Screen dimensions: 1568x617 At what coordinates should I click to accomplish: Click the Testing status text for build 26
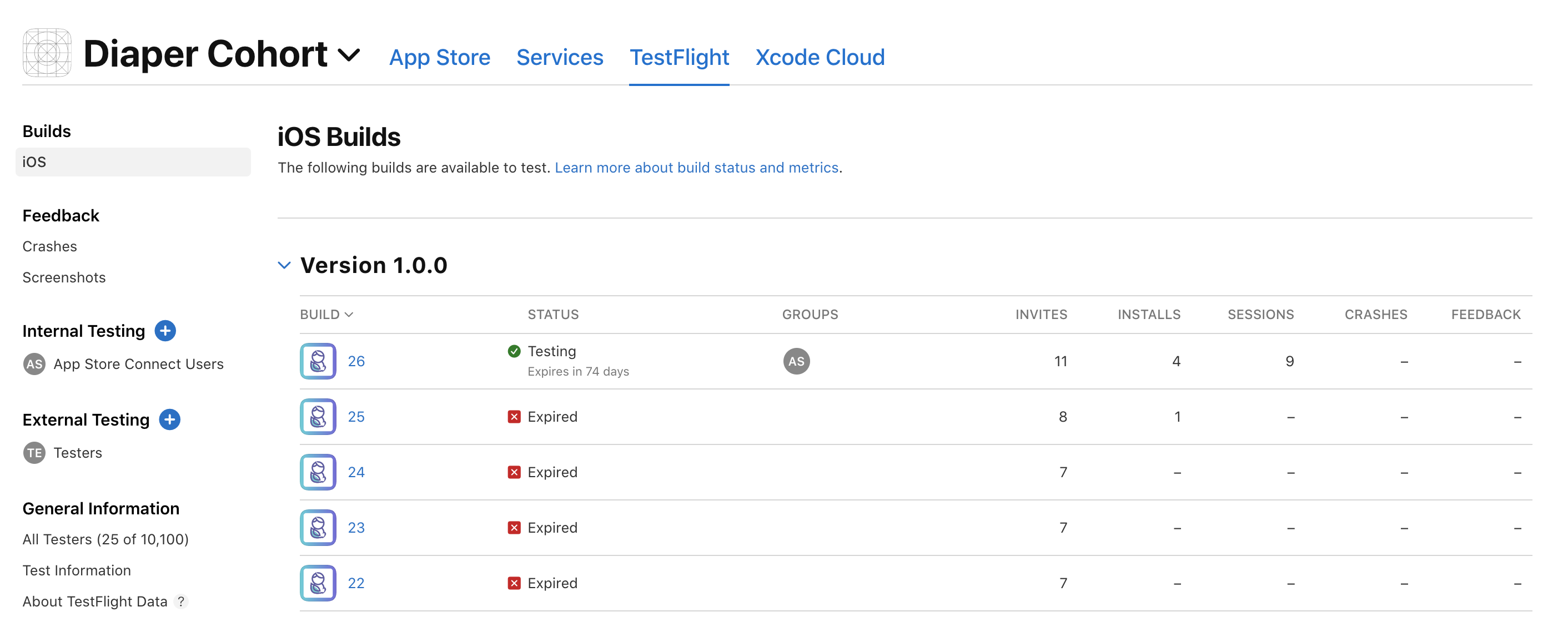point(552,351)
